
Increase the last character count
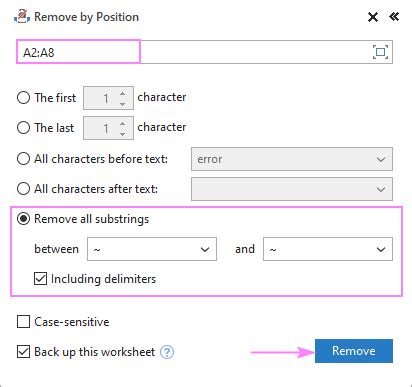tap(123, 124)
